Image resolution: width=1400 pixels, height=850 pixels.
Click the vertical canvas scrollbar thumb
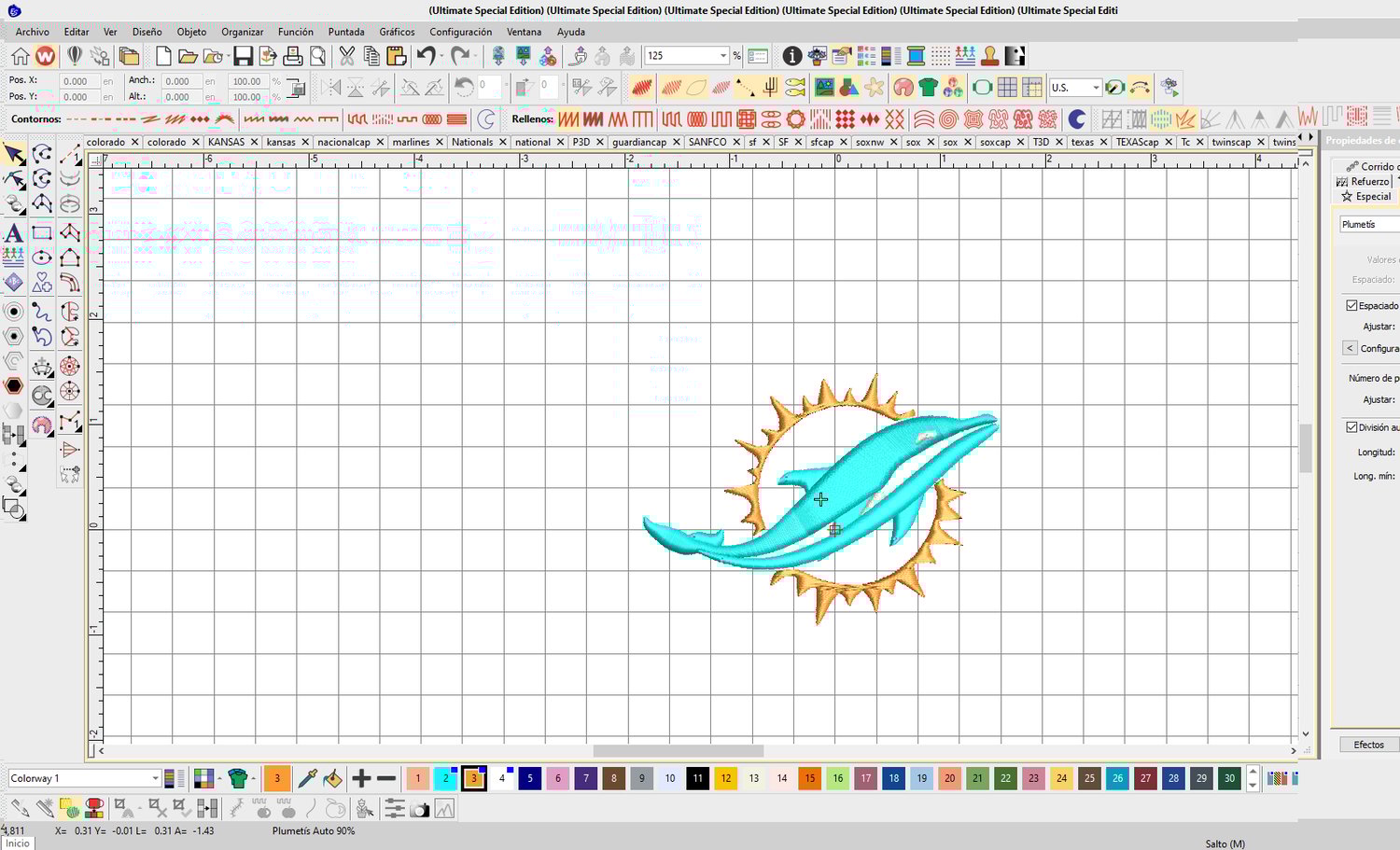(x=1305, y=447)
